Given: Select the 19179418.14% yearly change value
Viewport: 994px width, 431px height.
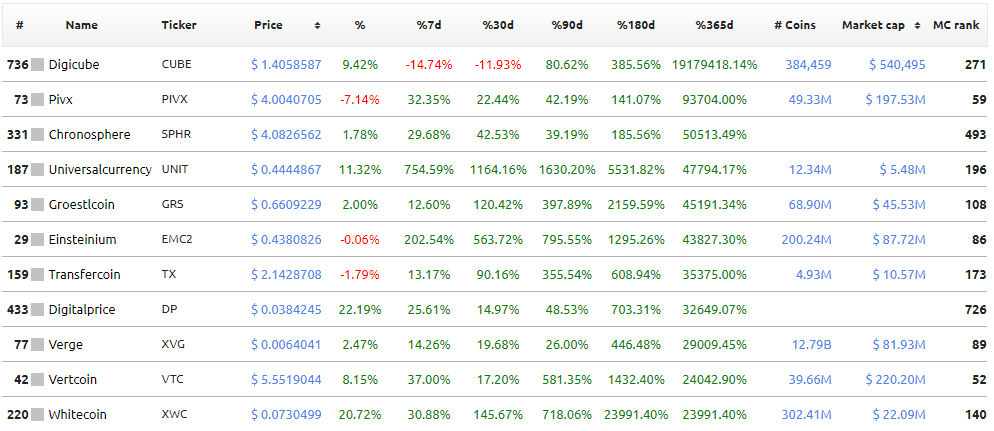Looking at the screenshot, I should point(714,65).
